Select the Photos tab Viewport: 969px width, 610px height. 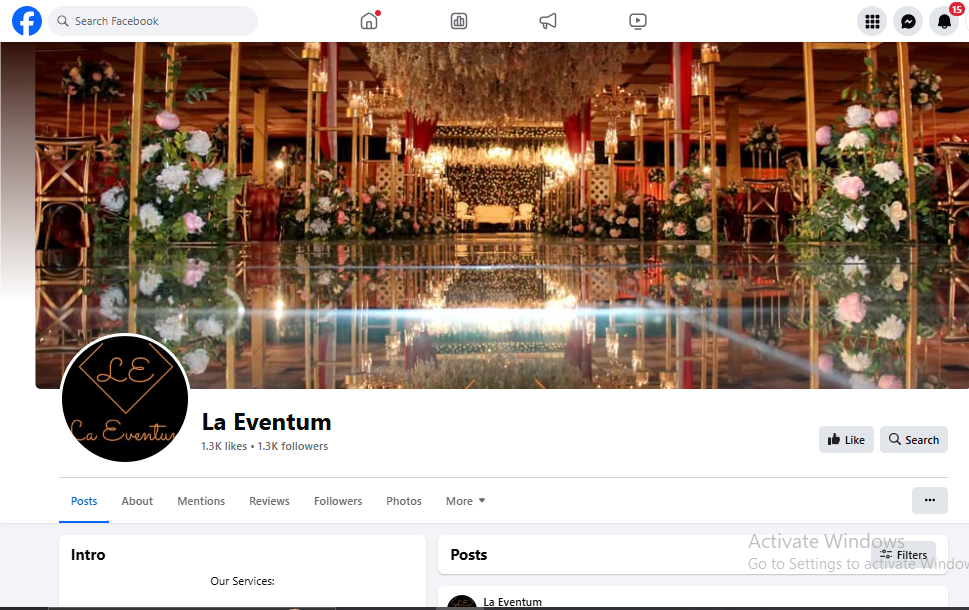coord(404,501)
